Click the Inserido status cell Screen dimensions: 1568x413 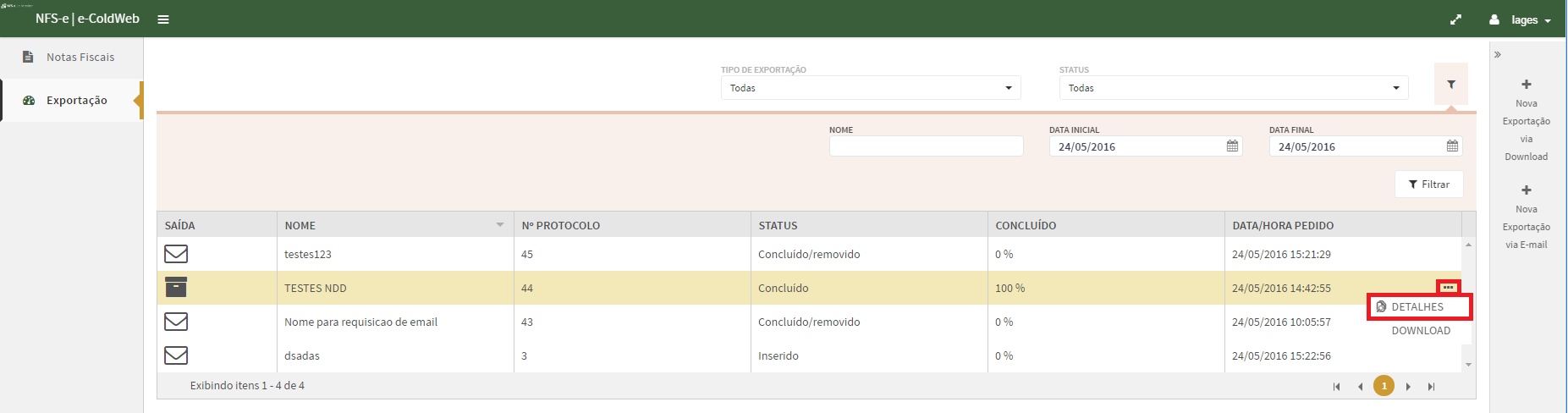pos(869,355)
